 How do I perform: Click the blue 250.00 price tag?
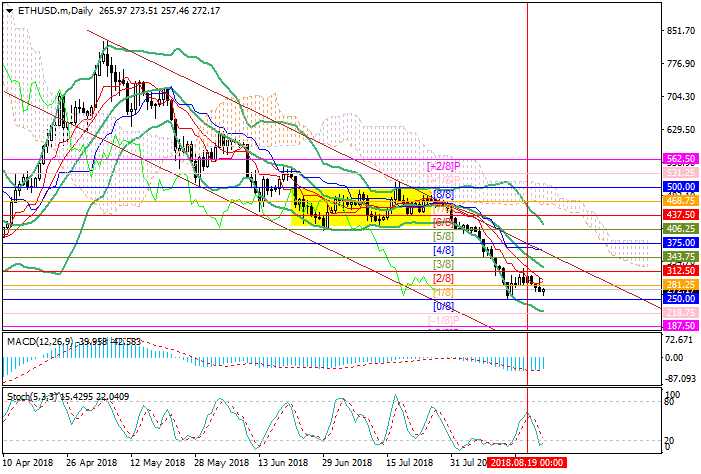tap(680, 298)
